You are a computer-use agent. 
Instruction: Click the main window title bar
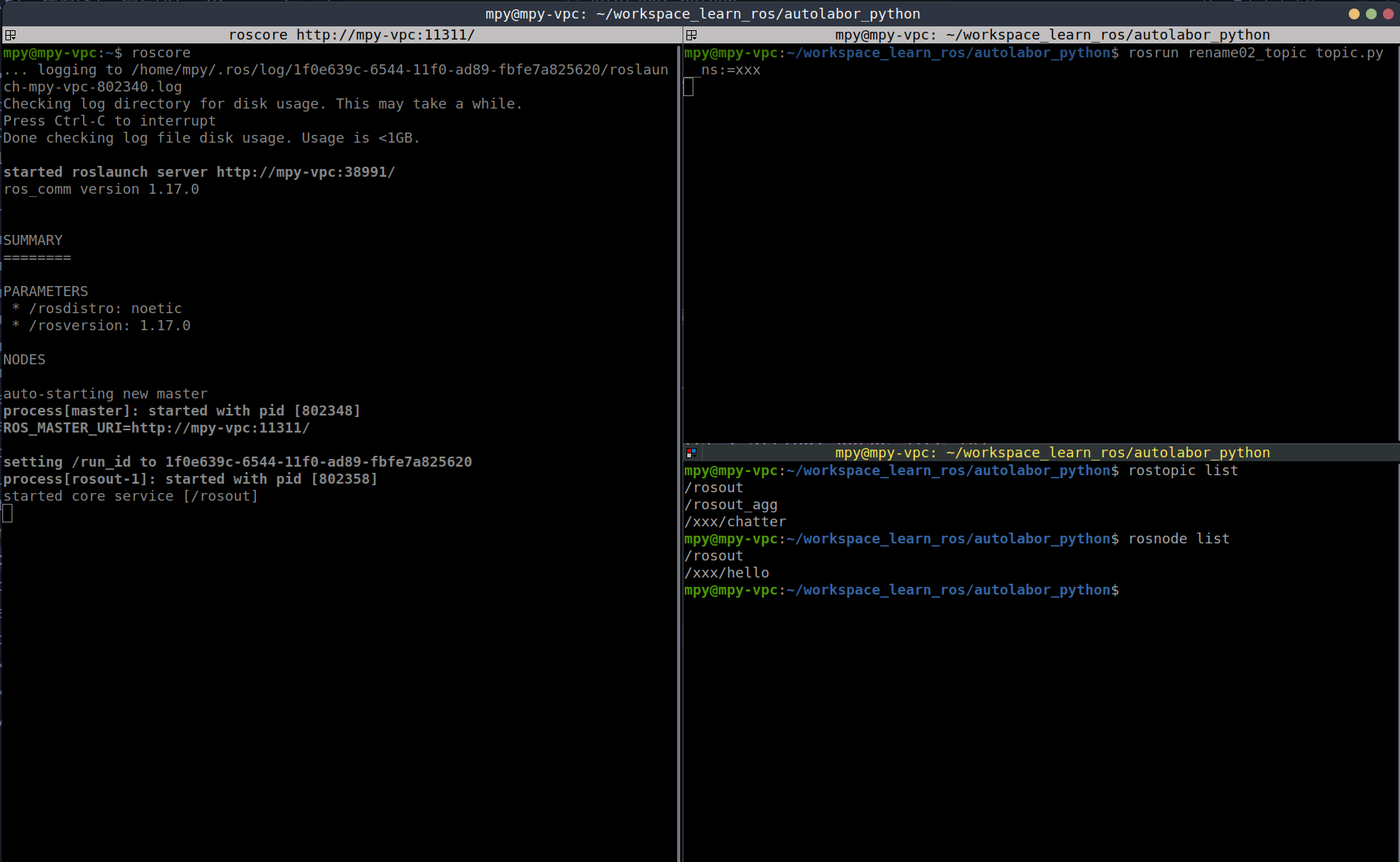coord(702,14)
